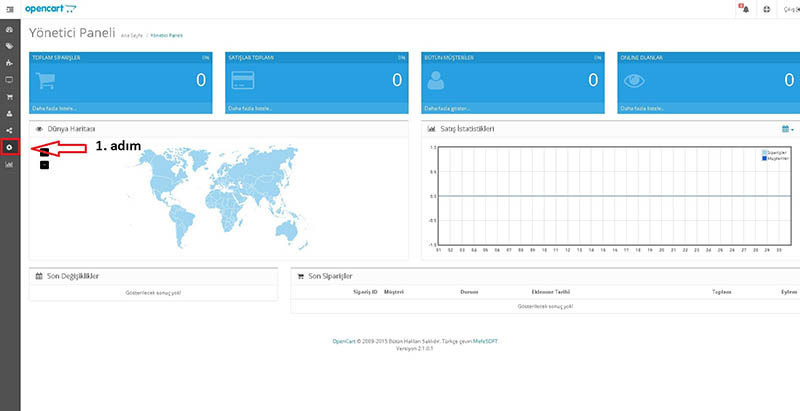800x411 pixels.
Task: Open the Dashboard icon in sidebar
Action: 9,30
